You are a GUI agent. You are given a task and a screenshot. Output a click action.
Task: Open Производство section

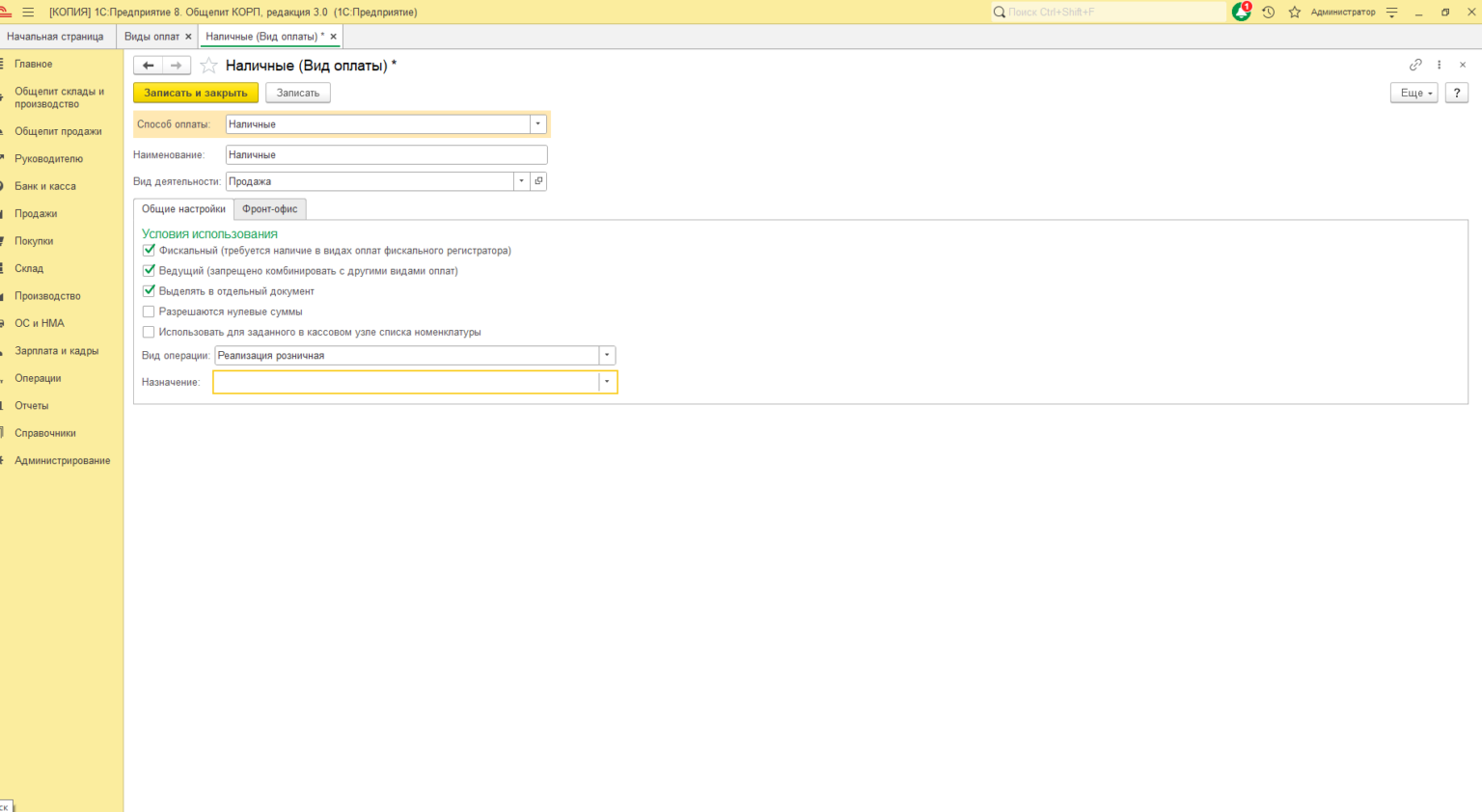tap(47, 296)
